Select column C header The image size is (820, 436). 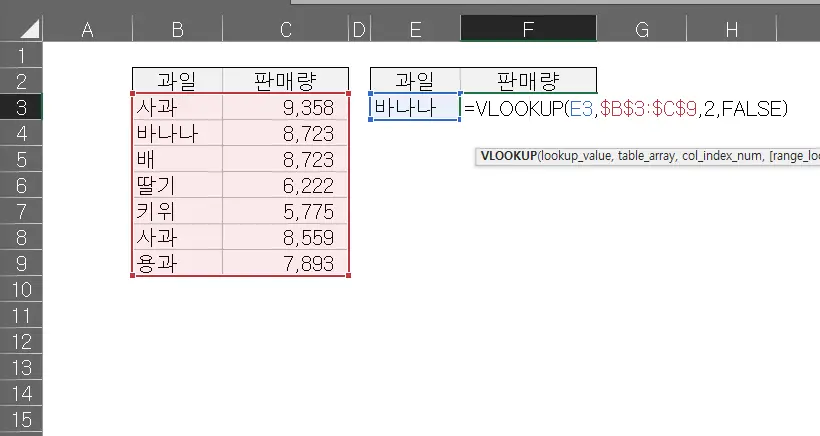[286, 29]
